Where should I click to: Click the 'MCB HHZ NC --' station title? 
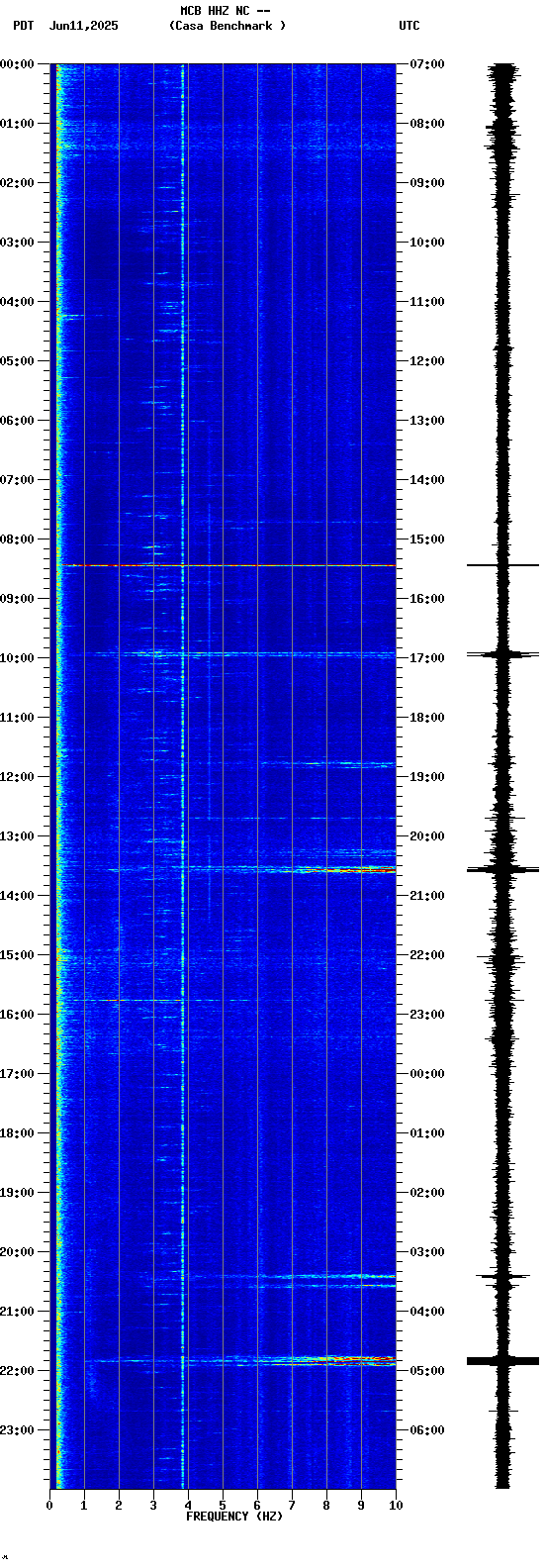tap(226, 11)
